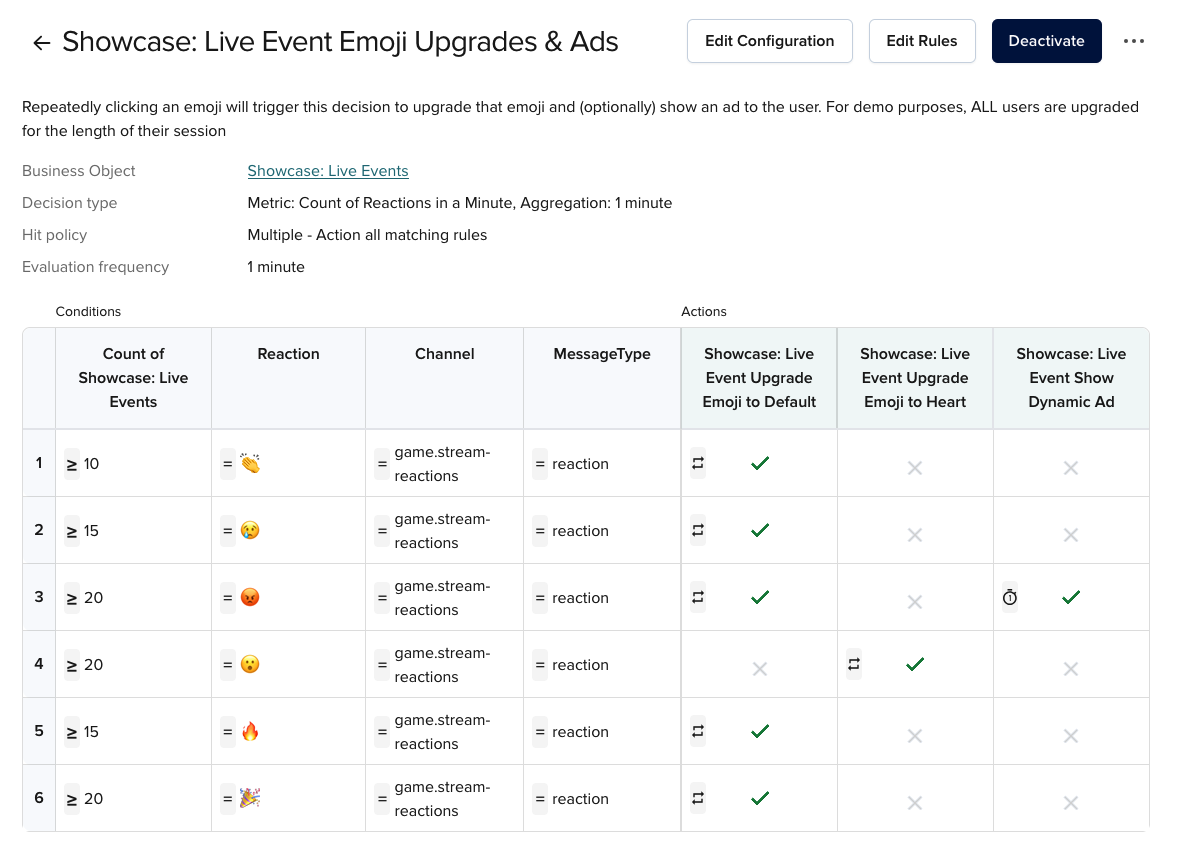The height and width of the screenshot is (858, 1181).
Task: Click the ≥ operator in row 1 Count
Action: (72, 464)
